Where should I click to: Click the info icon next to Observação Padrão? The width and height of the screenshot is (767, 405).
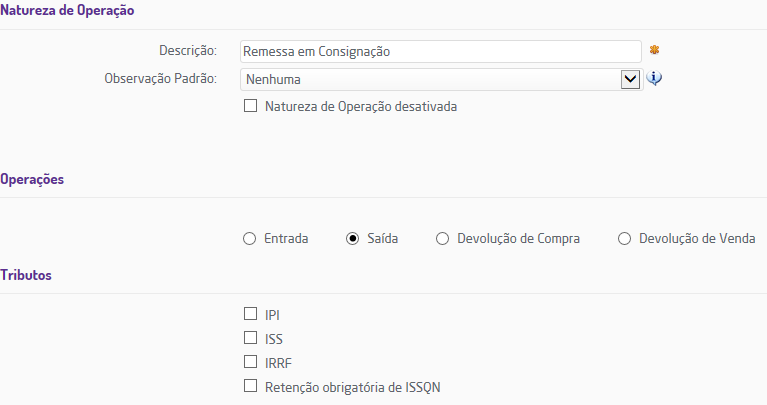655,79
